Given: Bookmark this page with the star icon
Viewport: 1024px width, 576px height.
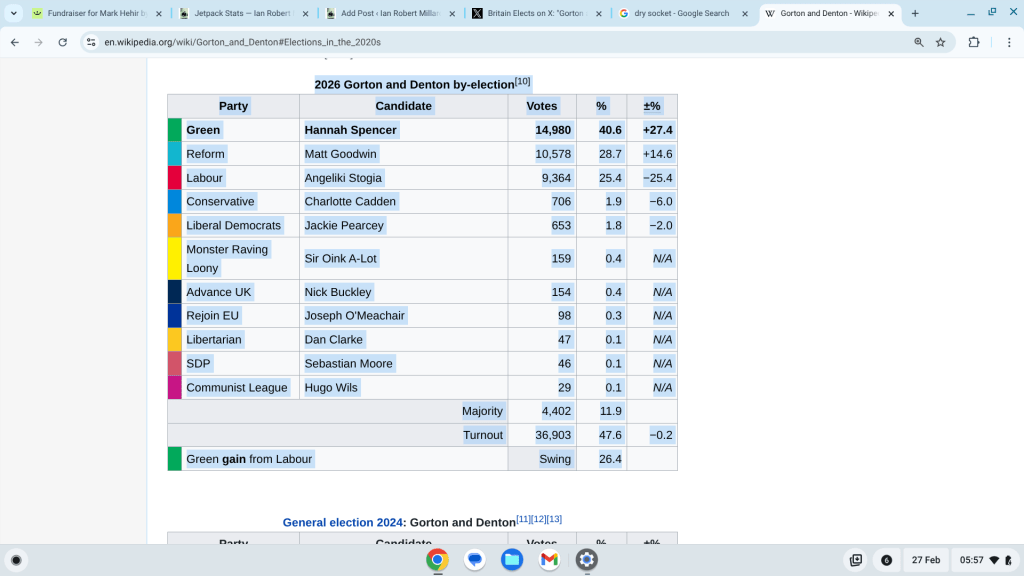Looking at the screenshot, I should click(x=940, y=42).
